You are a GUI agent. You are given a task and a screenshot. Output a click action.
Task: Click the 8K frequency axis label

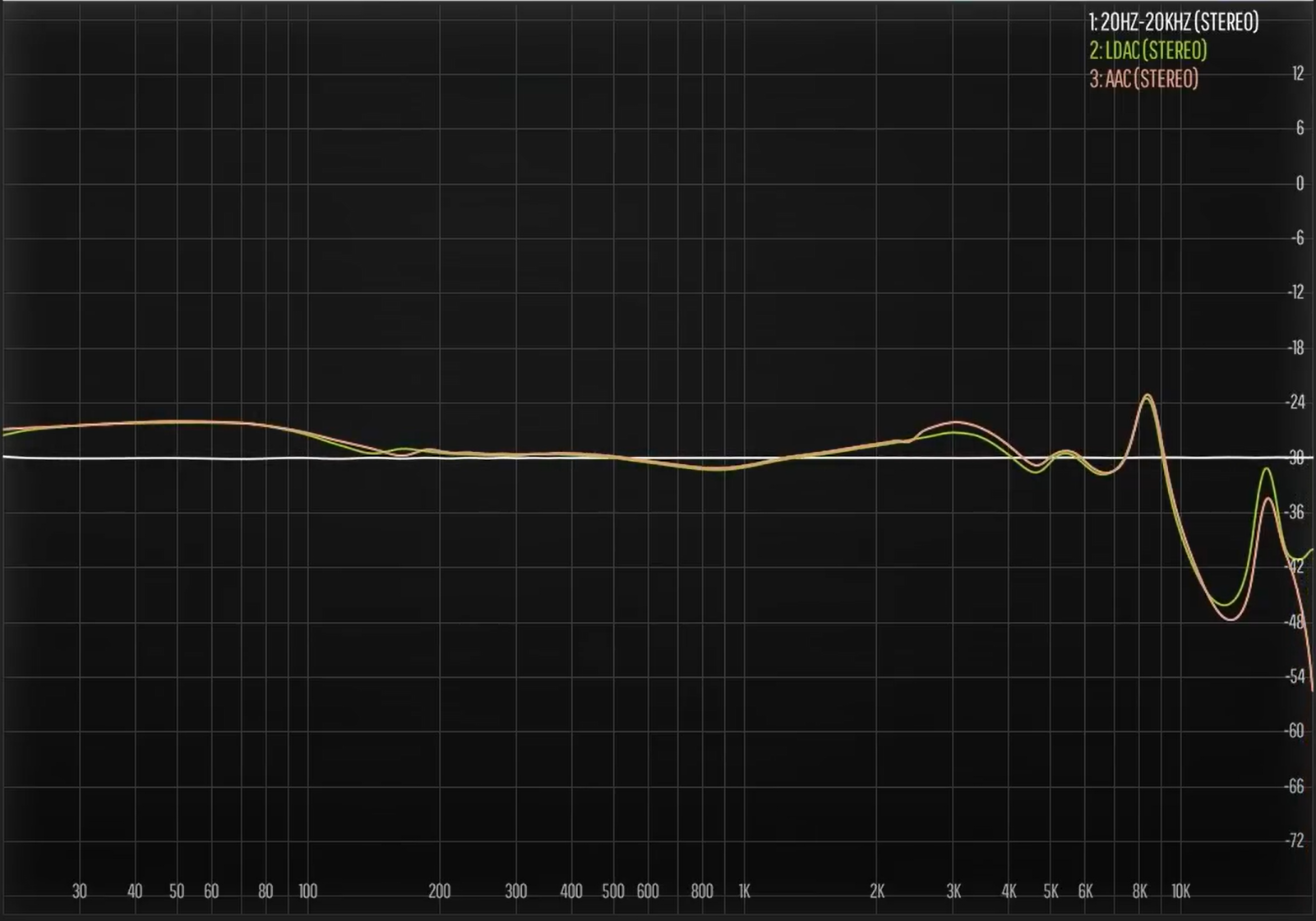tap(1139, 891)
